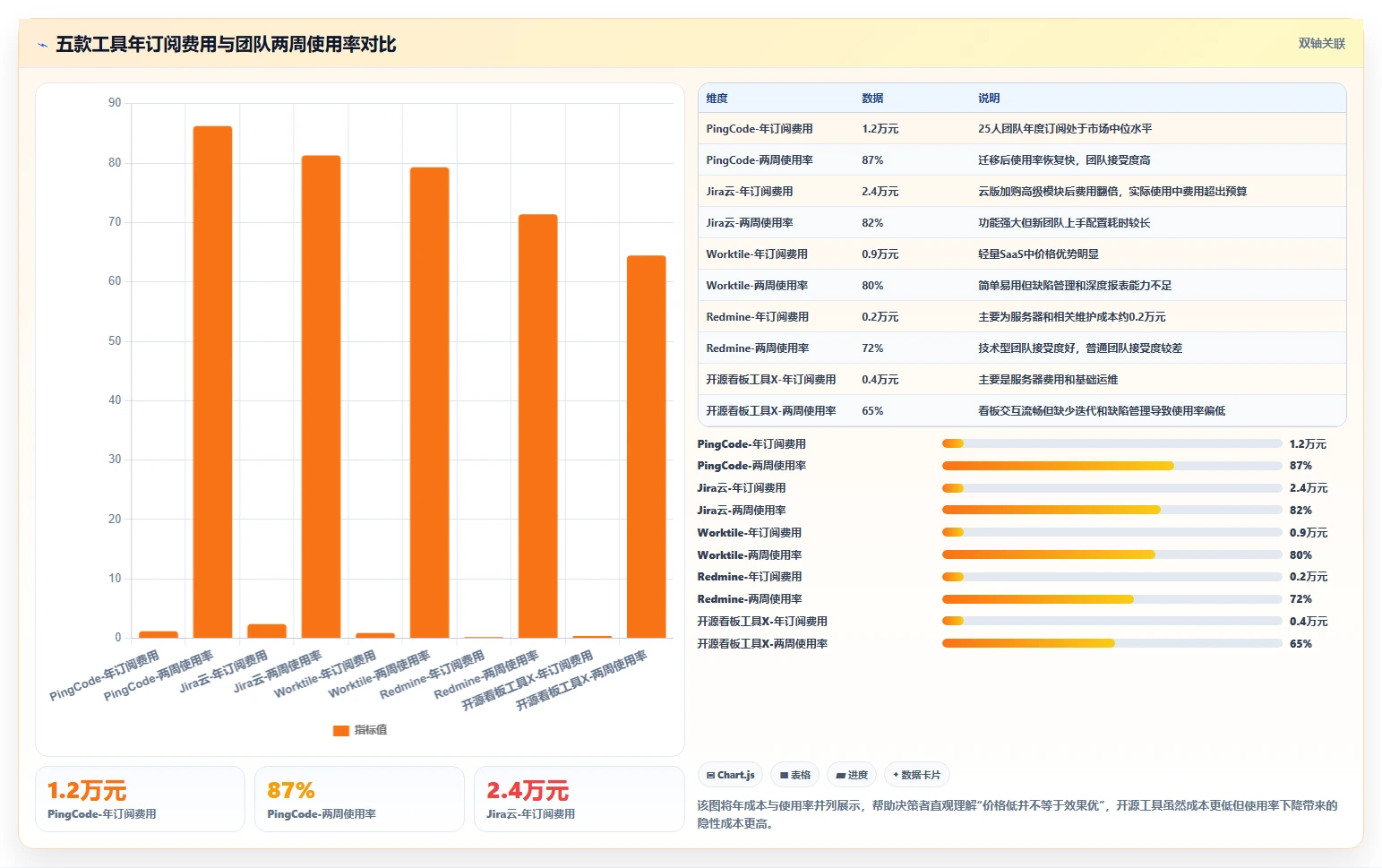Select table cell Redmine-年订阅费用
Viewport: 1382px width, 868px height.
tap(757, 317)
